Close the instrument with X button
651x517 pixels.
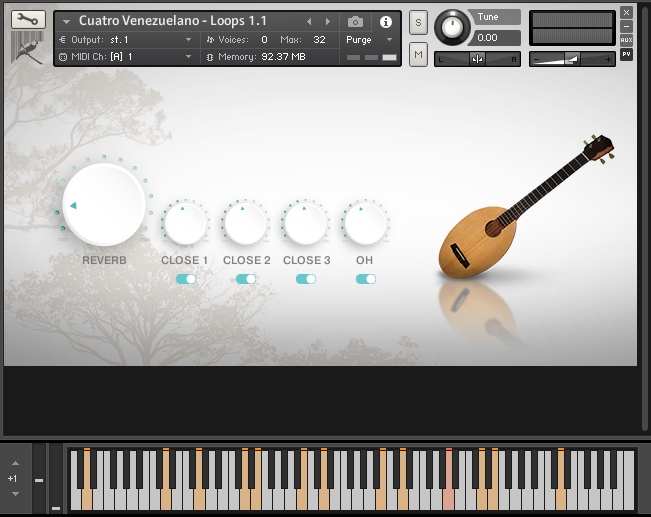pyautogui.click(x=627, y=12)
